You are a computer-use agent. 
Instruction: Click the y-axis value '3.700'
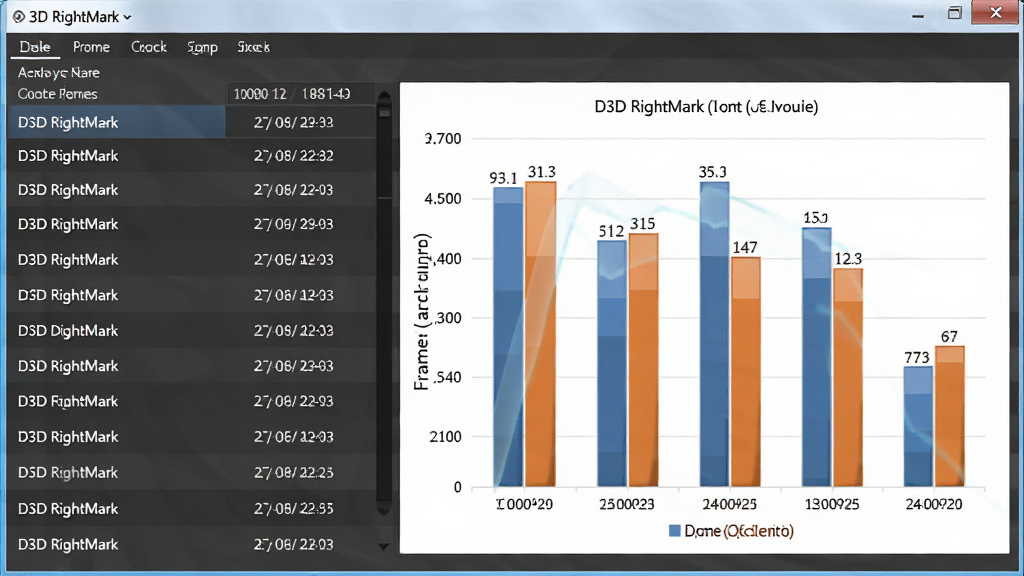coord(443,138)
